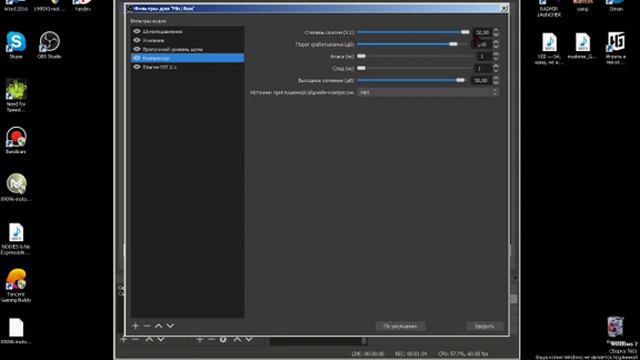Toggle visibility of Плагин VST 2.x filter

tap(137, 67)
